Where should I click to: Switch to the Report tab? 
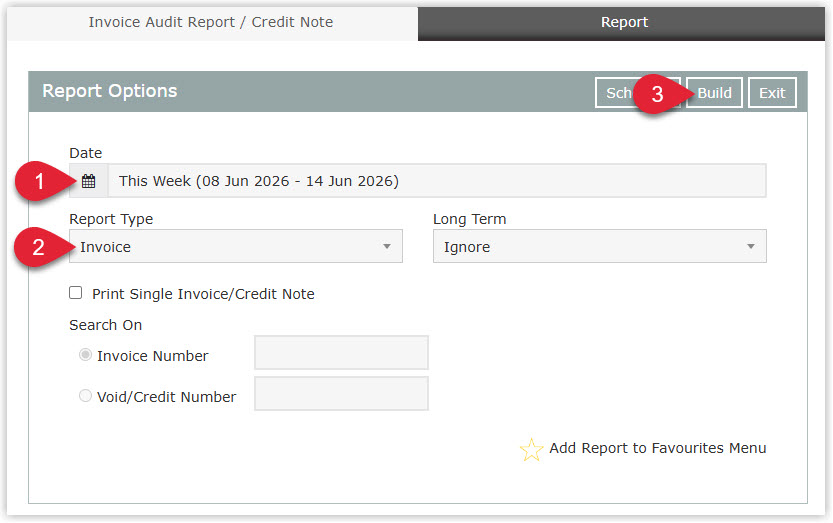tap(622, 23)
